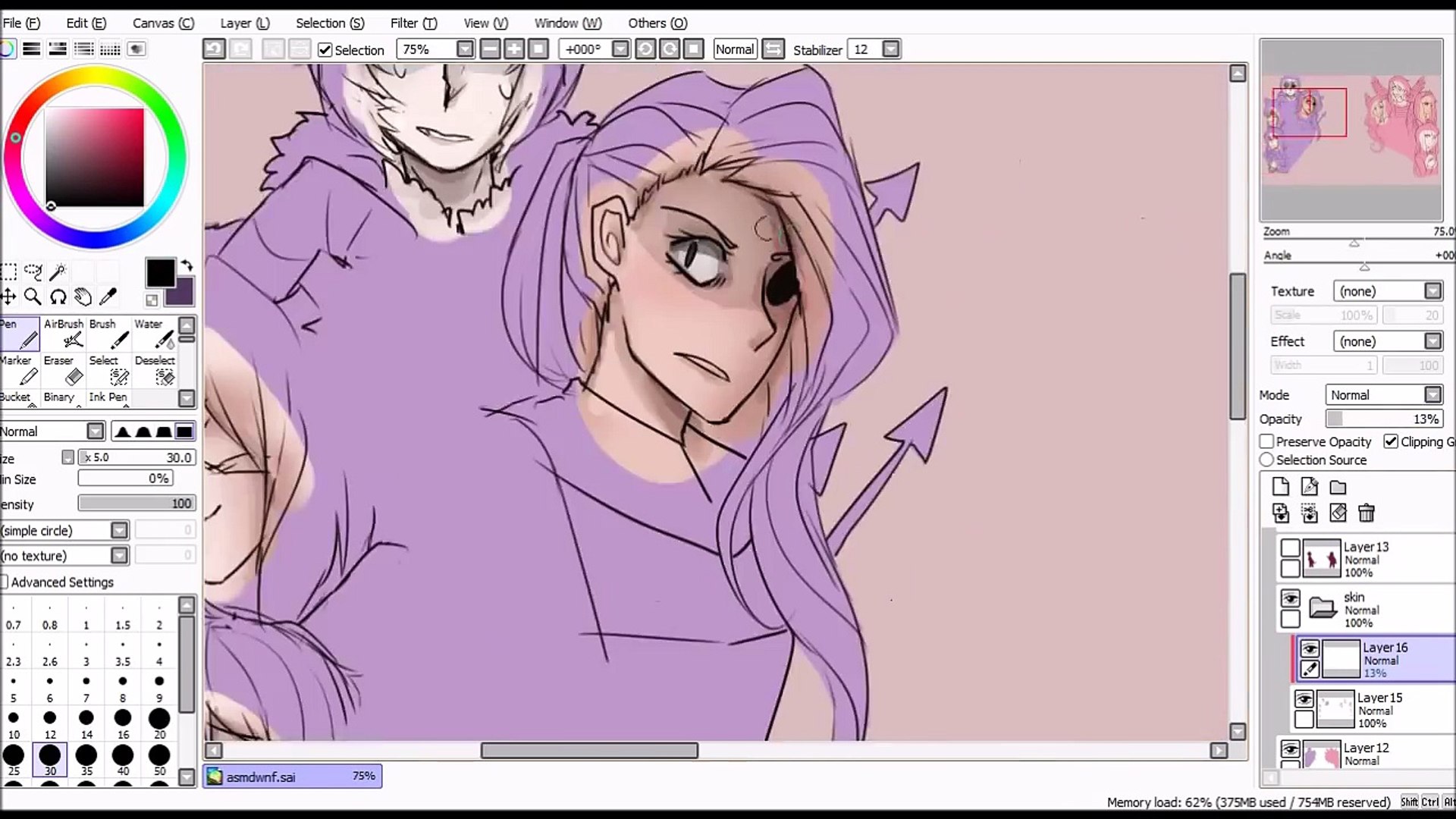Activate the zoom magnifier tool
This screenshot has width=1456, height=819.
point(33,297)
